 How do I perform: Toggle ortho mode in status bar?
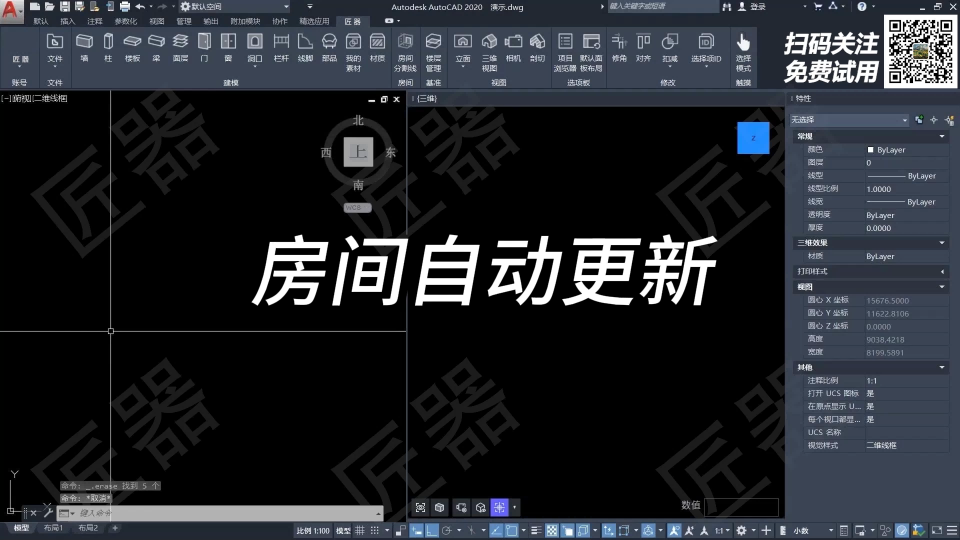[x=432, y=531]
